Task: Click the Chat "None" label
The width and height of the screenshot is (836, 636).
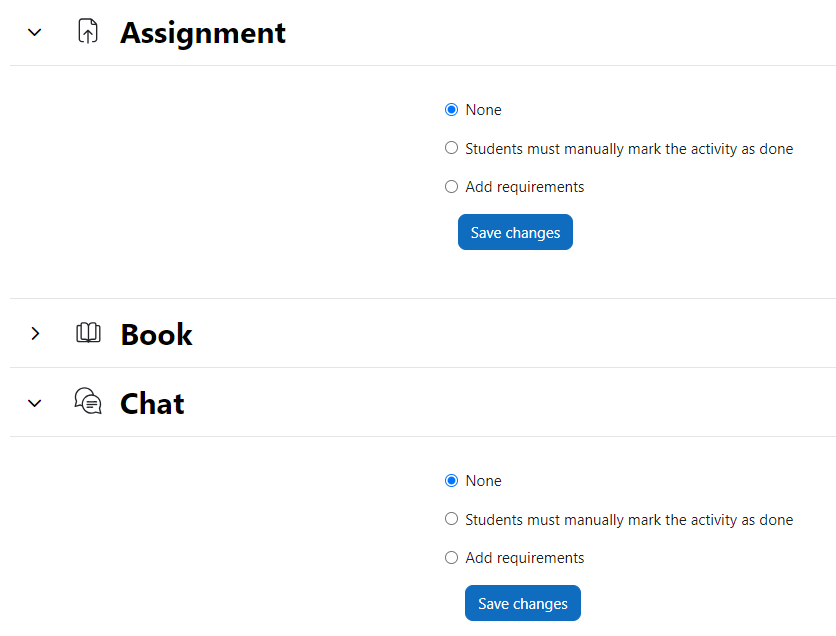Action: pyautogui.click(x=483, y=481)
